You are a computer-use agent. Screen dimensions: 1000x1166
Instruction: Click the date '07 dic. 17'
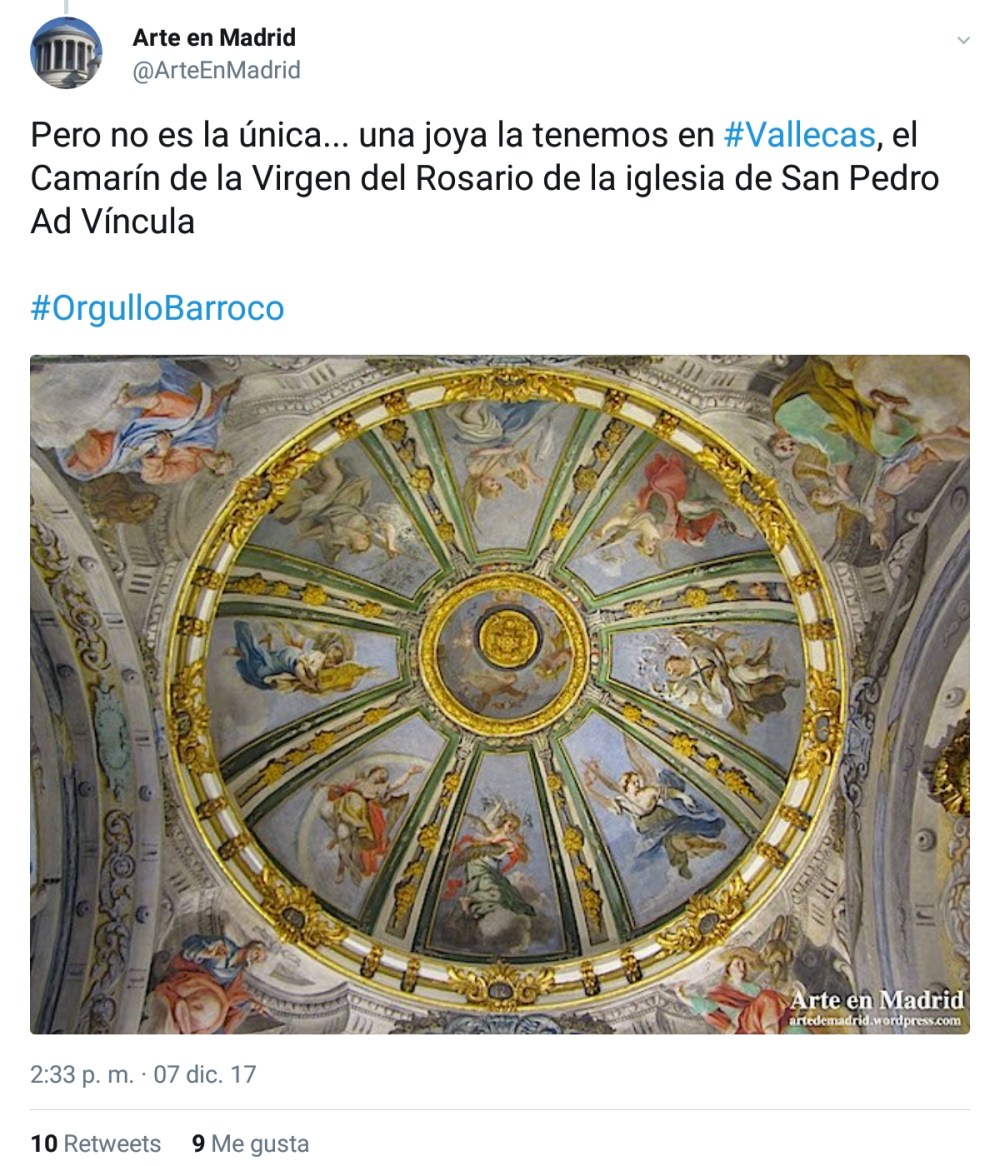(x=204, y=1075)
